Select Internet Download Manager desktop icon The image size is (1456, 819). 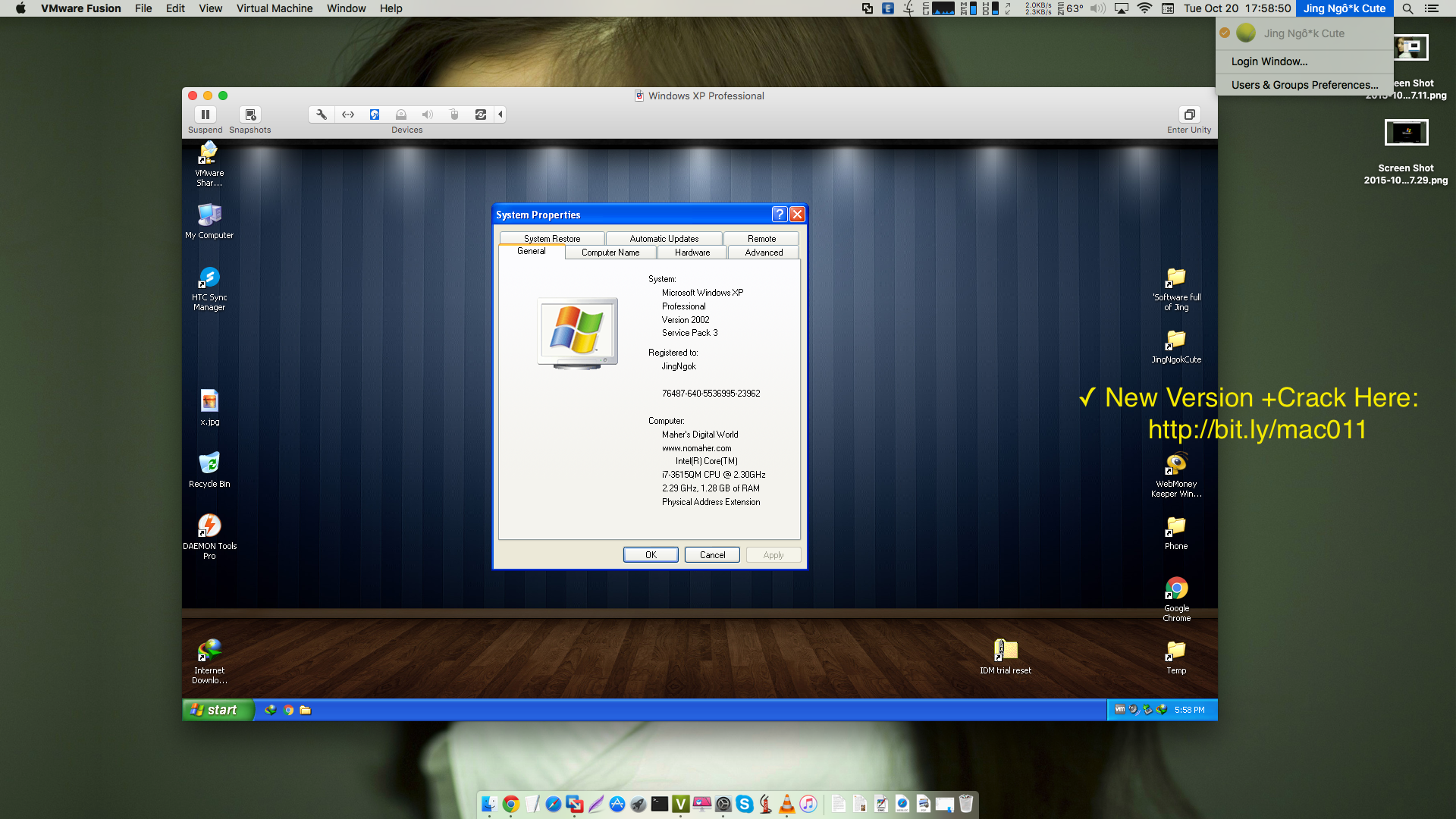click(209, 661)
